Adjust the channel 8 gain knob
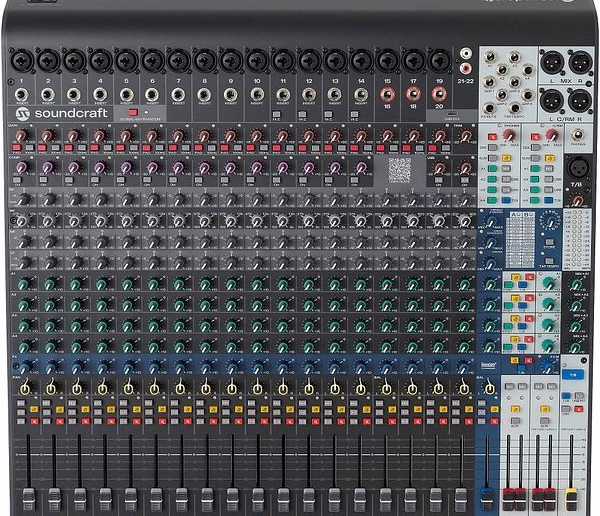 point(204,135)
